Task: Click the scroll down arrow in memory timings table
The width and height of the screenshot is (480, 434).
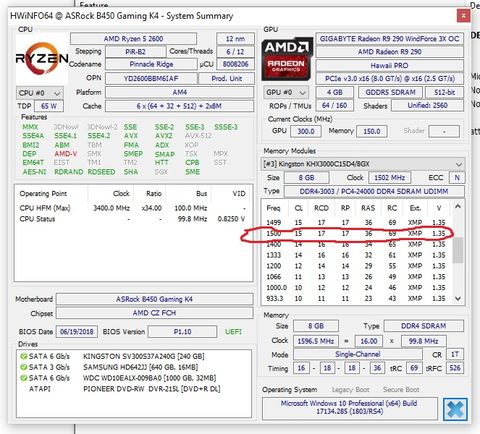Action: [458, 298]
